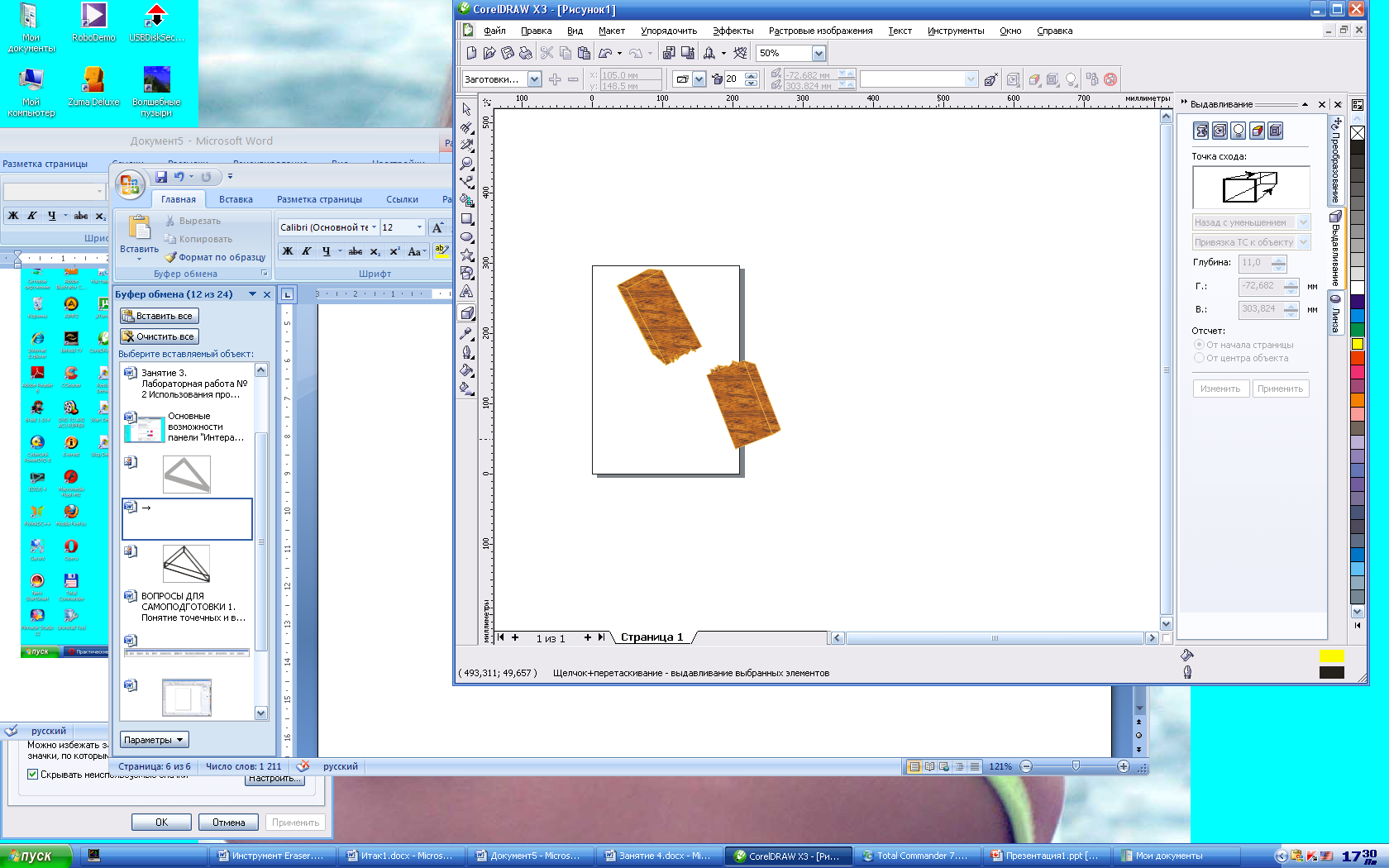This screenshot has width=1389, height=868.
Task: Click the 'Вставить все' button
Action: (x=160, y=316)
